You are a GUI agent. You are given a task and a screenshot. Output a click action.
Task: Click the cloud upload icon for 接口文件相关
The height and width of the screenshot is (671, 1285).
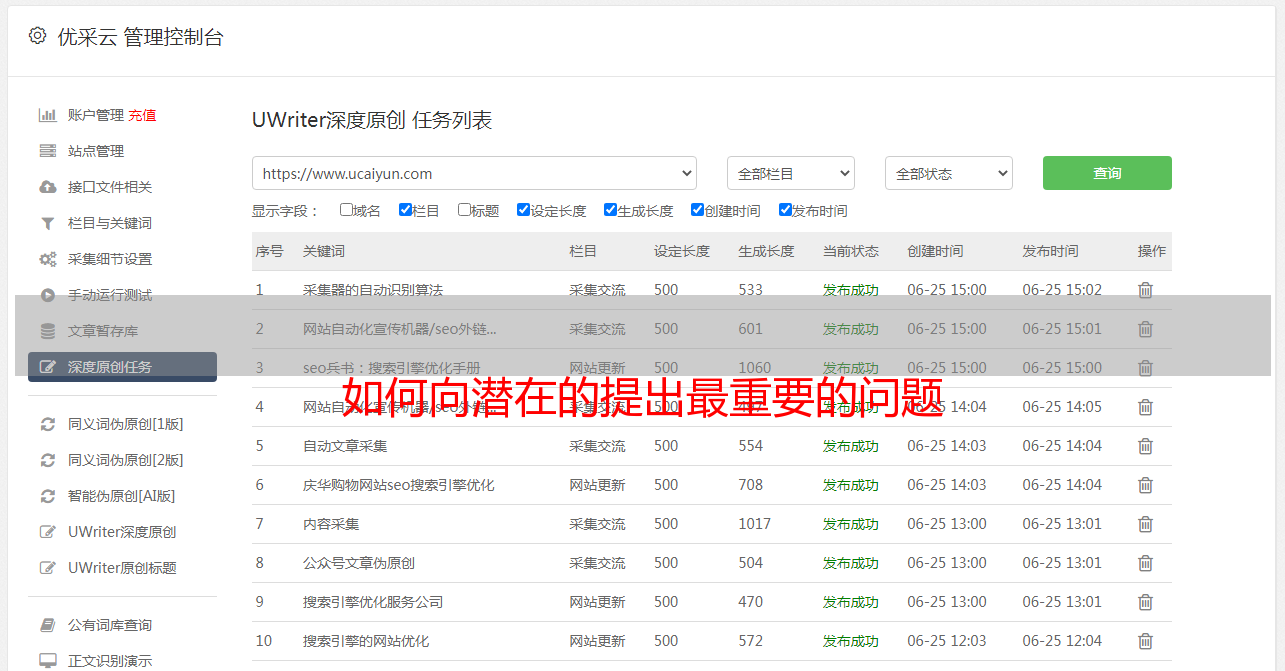[x=47, y=187]
